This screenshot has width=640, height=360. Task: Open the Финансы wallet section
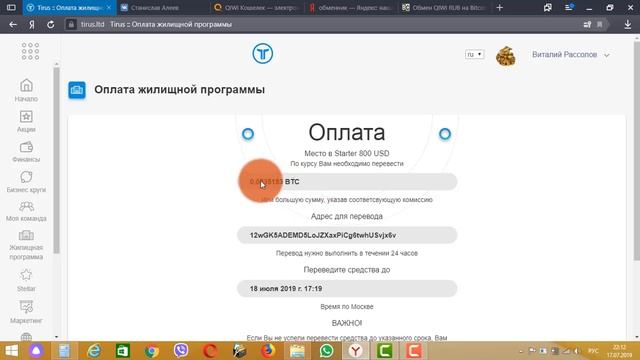tap(26, 152)
